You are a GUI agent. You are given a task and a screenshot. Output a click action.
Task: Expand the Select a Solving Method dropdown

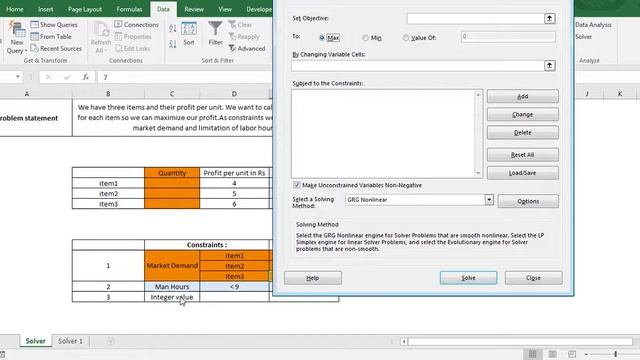489,200
